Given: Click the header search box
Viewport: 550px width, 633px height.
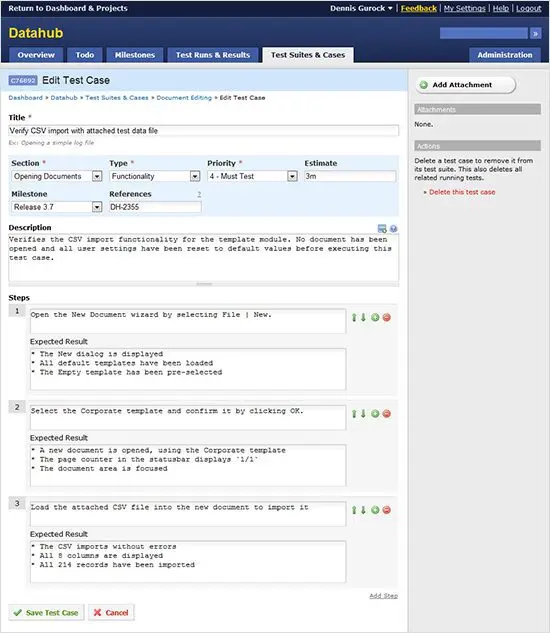Looking at the screenshot, I should [484, 34].
